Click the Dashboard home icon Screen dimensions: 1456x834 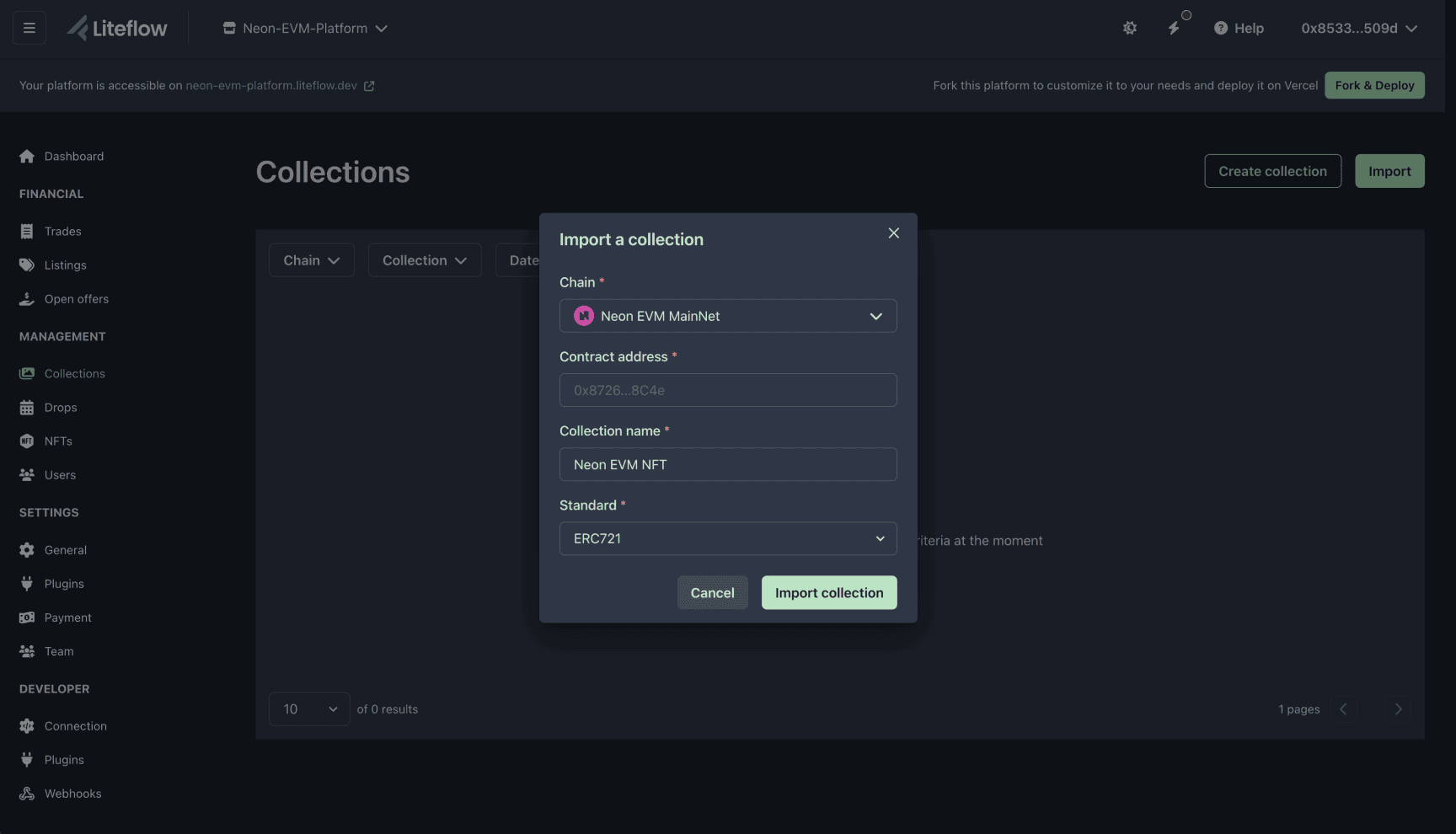click(x=27, y=156)
